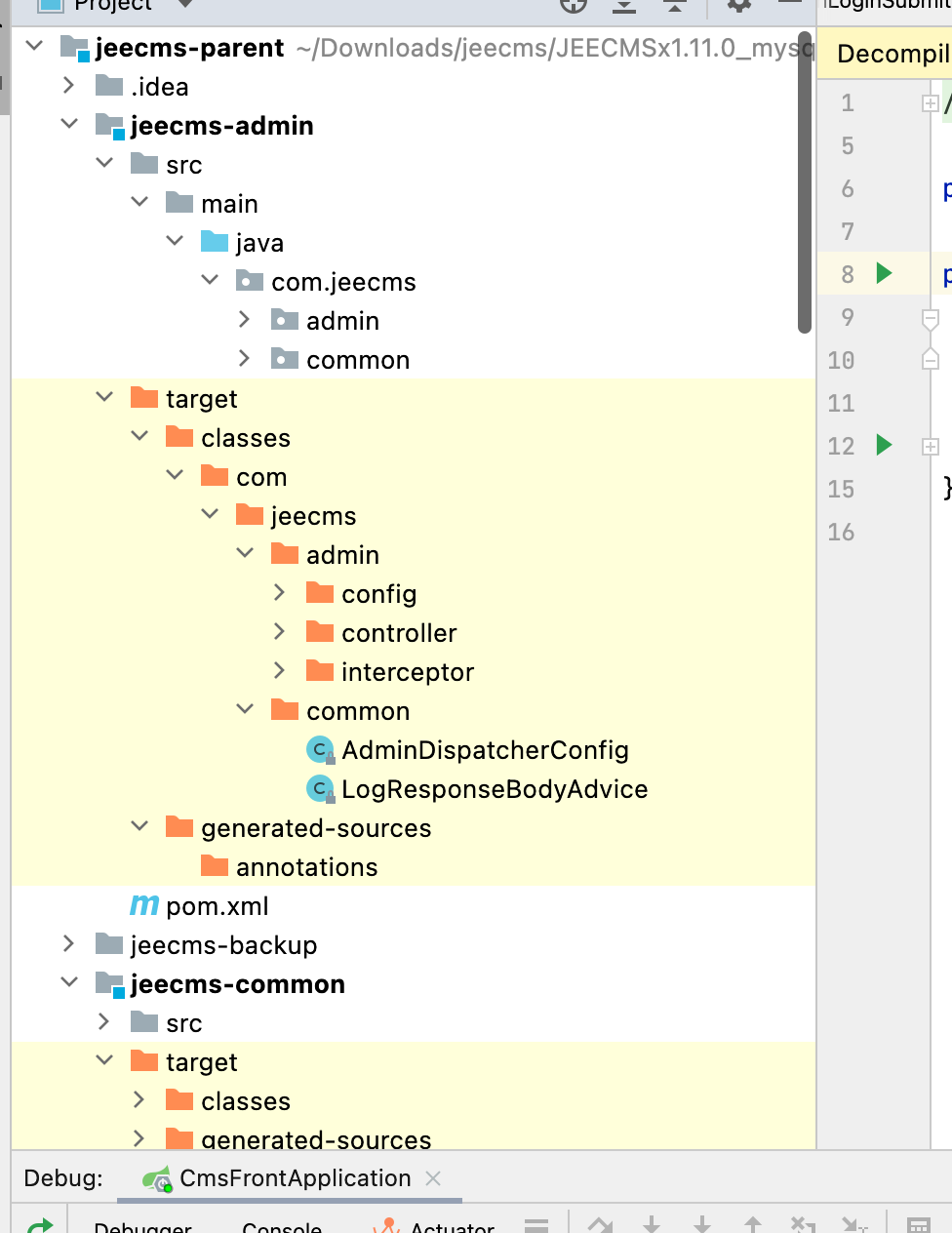Select the orange annotations folder
Image resolution: width=952 pixels, height=1233 pixels.
point(305,867)
